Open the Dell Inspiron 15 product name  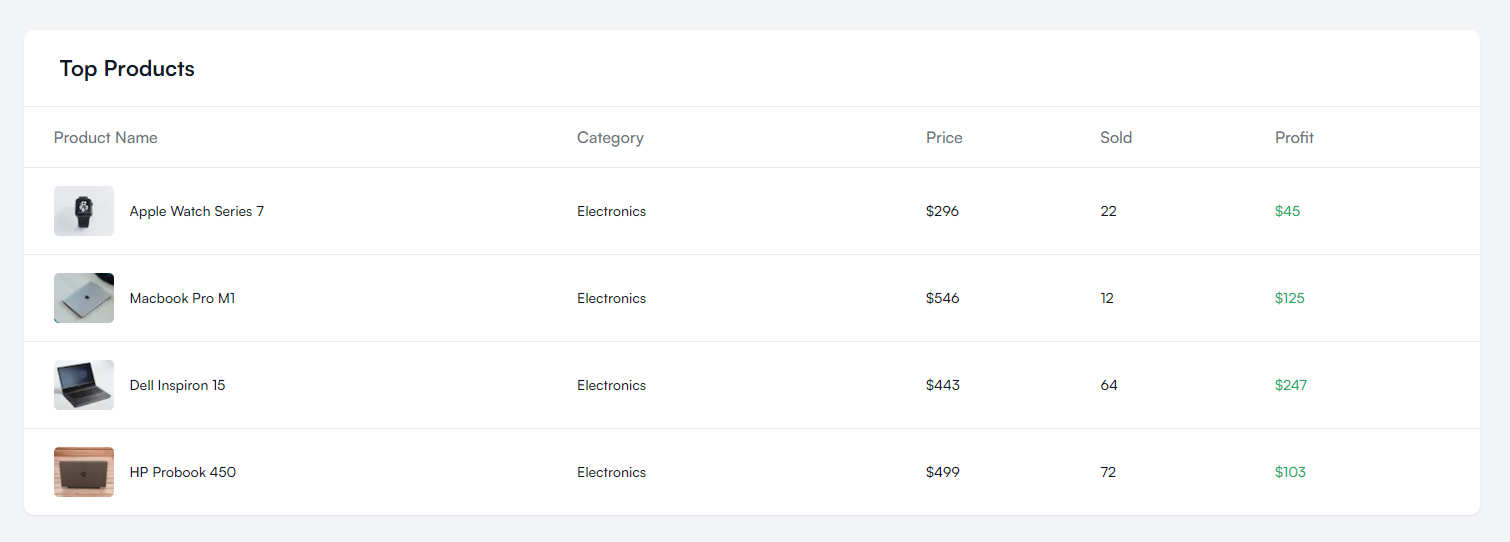coord(177,385)
